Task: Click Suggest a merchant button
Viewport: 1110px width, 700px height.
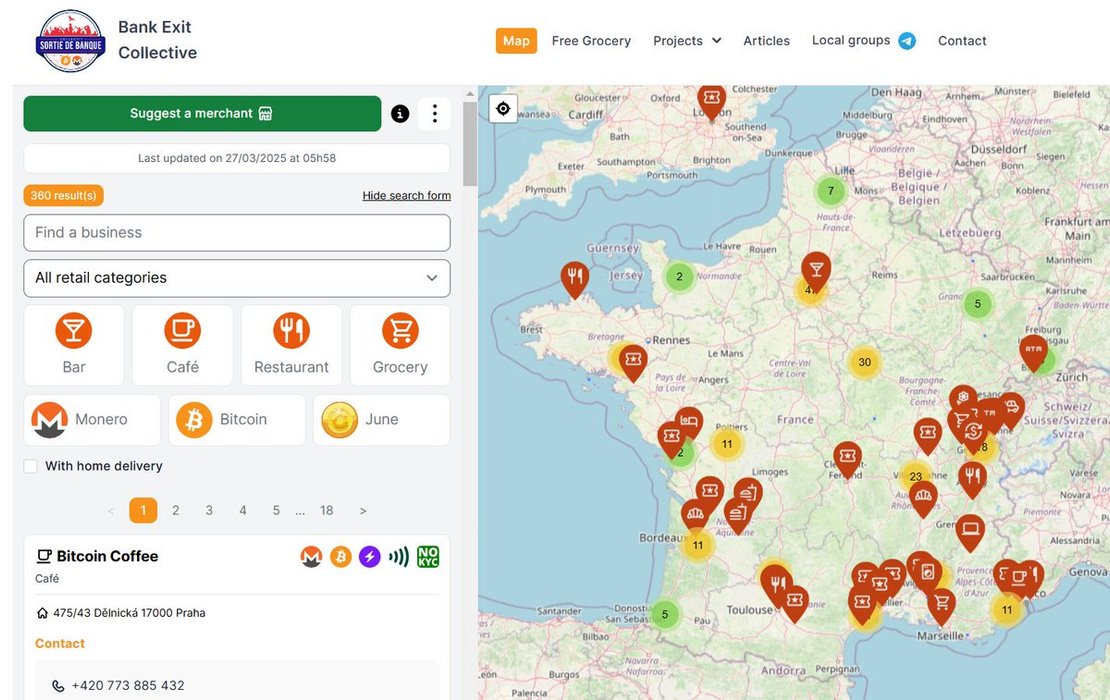Action: click(x=202, y=113)
